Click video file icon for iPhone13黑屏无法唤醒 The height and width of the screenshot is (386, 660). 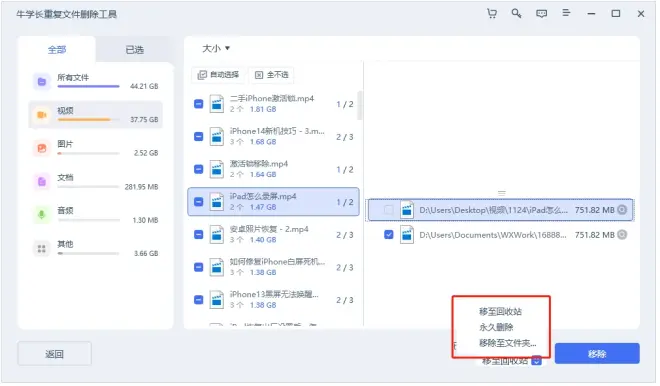coord(217,300)
